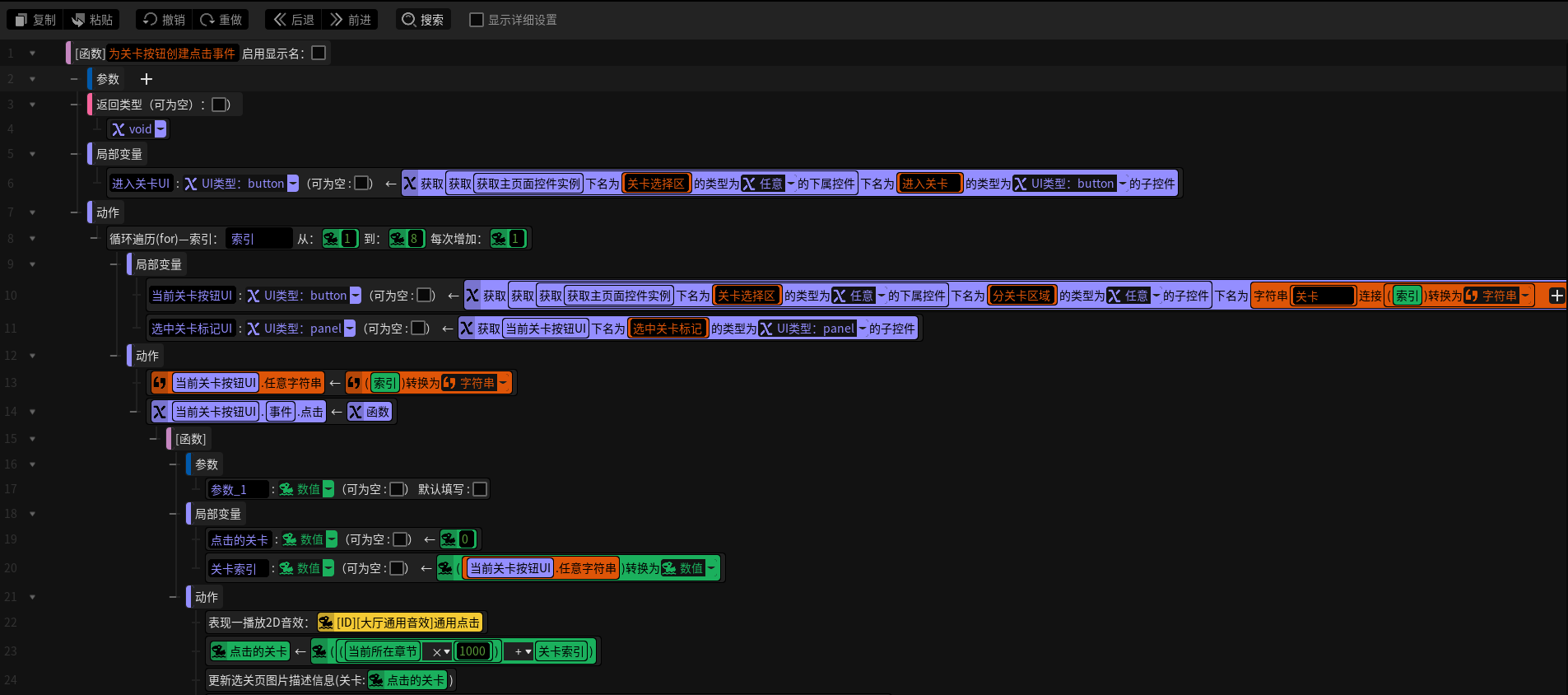Screen dimensions: 1568x695
Task: Click the 粘贴 paste button
Action: [92, 20]
